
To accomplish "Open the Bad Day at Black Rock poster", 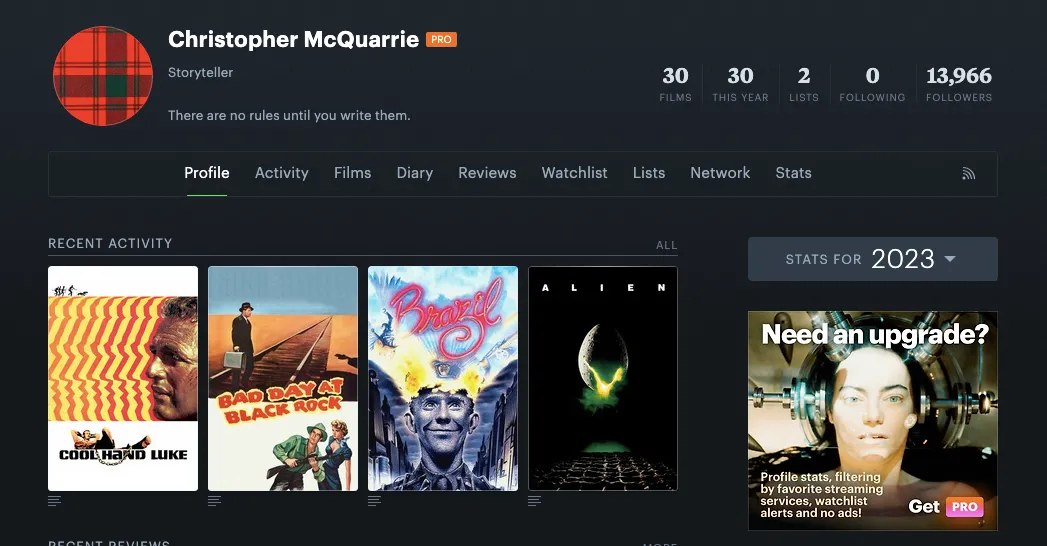I will (283, 378).
